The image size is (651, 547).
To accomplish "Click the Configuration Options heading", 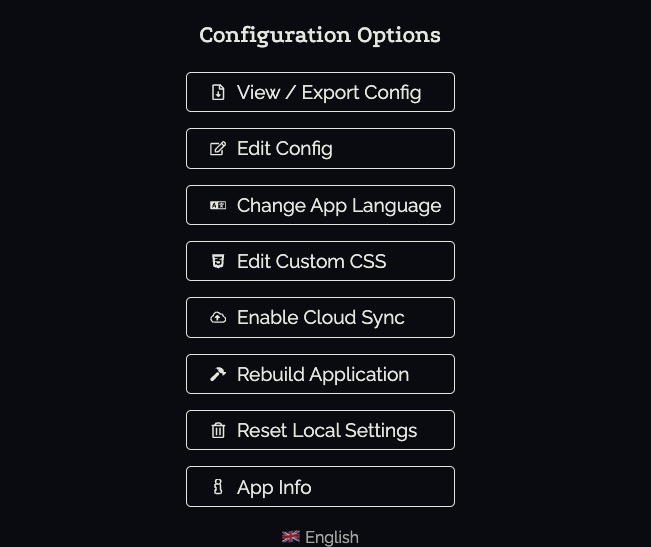I will coord(320,35).
